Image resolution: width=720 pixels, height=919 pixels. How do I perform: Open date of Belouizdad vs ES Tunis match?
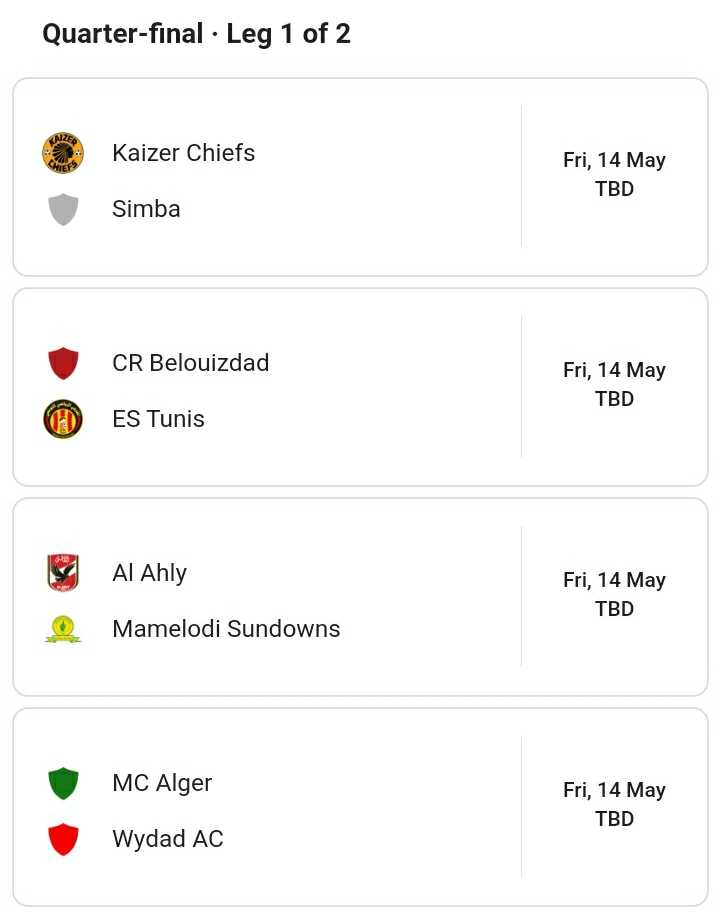614,370
